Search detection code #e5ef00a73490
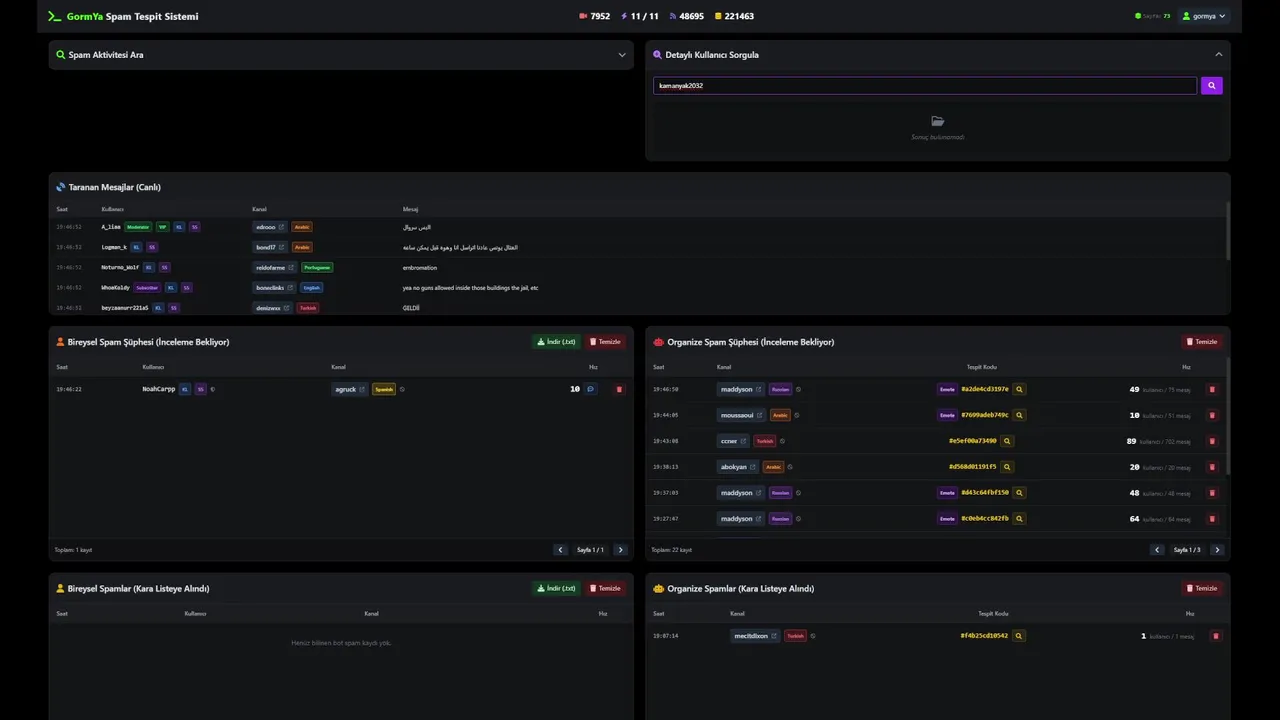This screenshot has width=1280, height=720. coord(1007,441)
